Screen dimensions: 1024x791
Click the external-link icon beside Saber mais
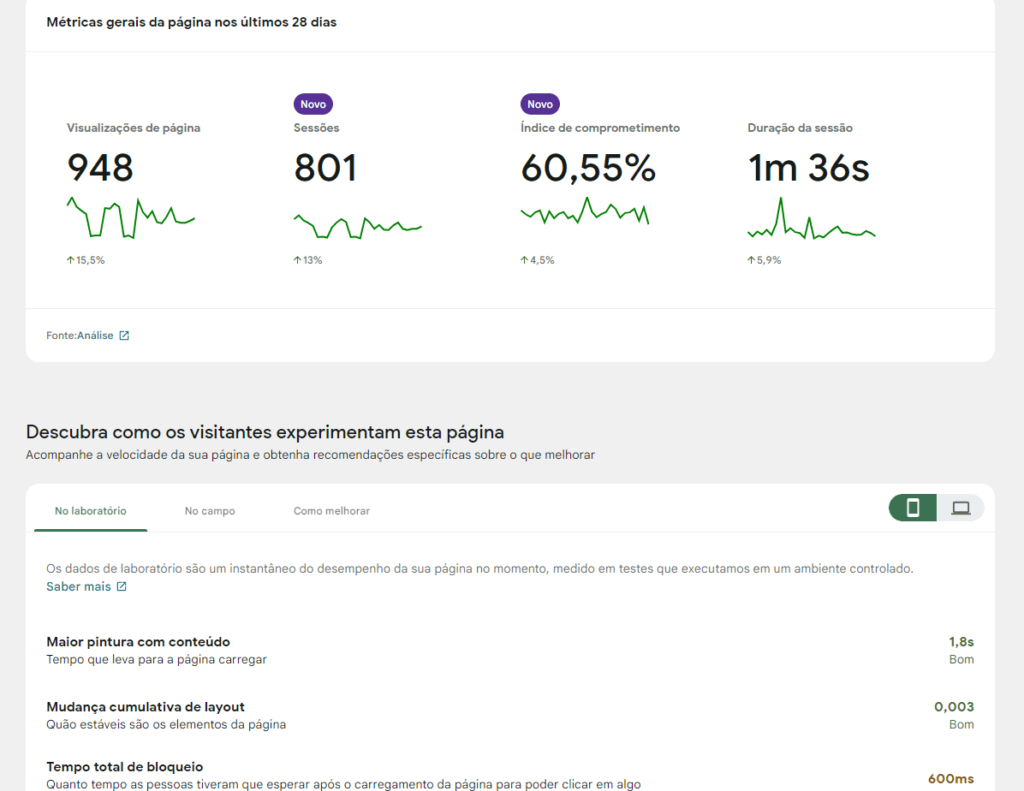(123, 586)
